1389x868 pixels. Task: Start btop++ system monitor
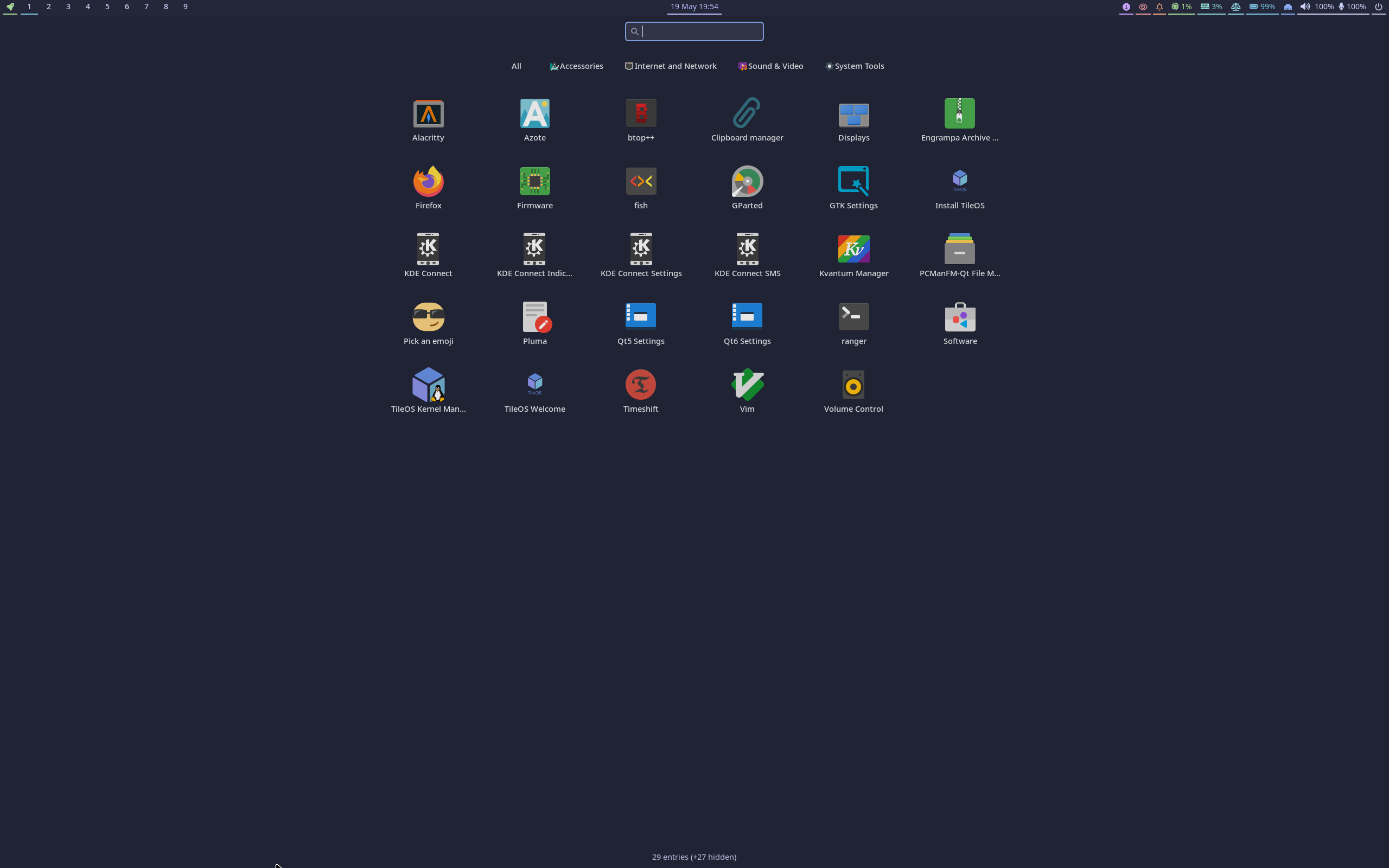pyautogui.click(x=641, y=120)
